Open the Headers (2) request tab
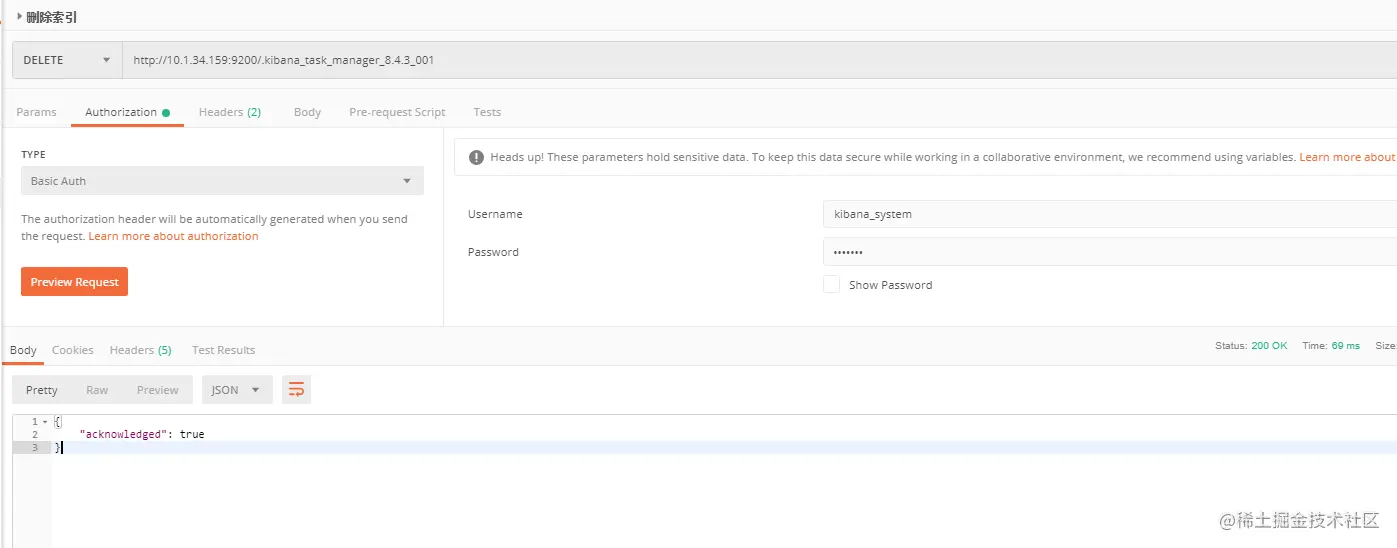1397x548 pixels. point(230,112)
